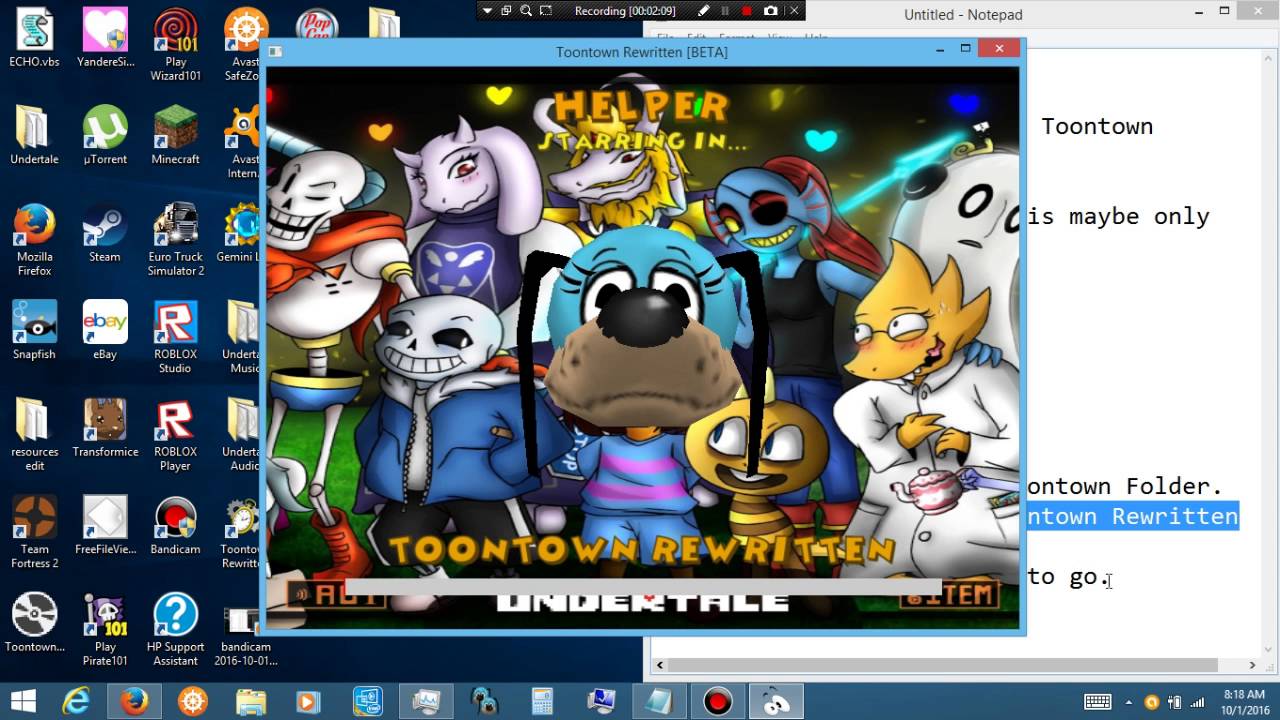Launch Transformice desktop shortcut
The height and width of the screenshot is (720, 1280).
(105, 428)
